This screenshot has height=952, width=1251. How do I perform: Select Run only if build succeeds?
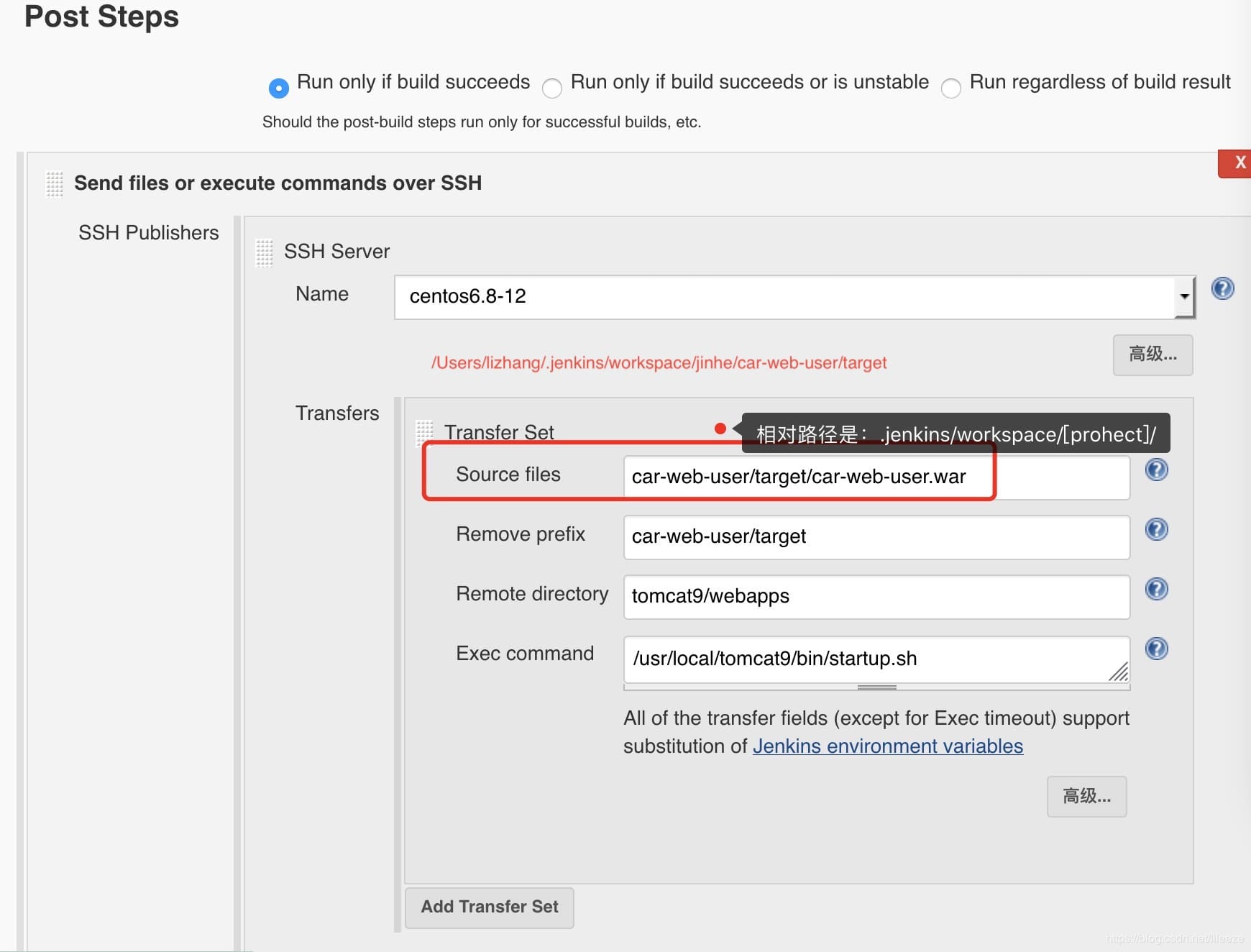pyautogui.click(x=278, y=88)
